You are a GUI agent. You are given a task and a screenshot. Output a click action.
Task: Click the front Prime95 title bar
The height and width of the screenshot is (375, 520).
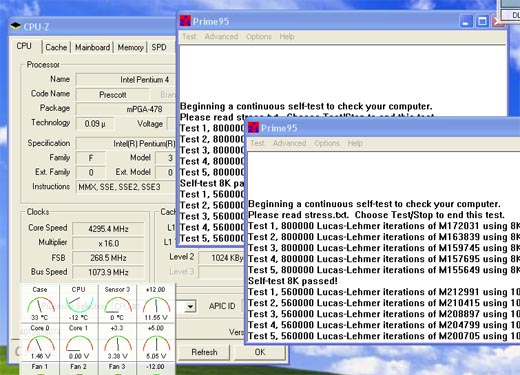tap(383, 128)
